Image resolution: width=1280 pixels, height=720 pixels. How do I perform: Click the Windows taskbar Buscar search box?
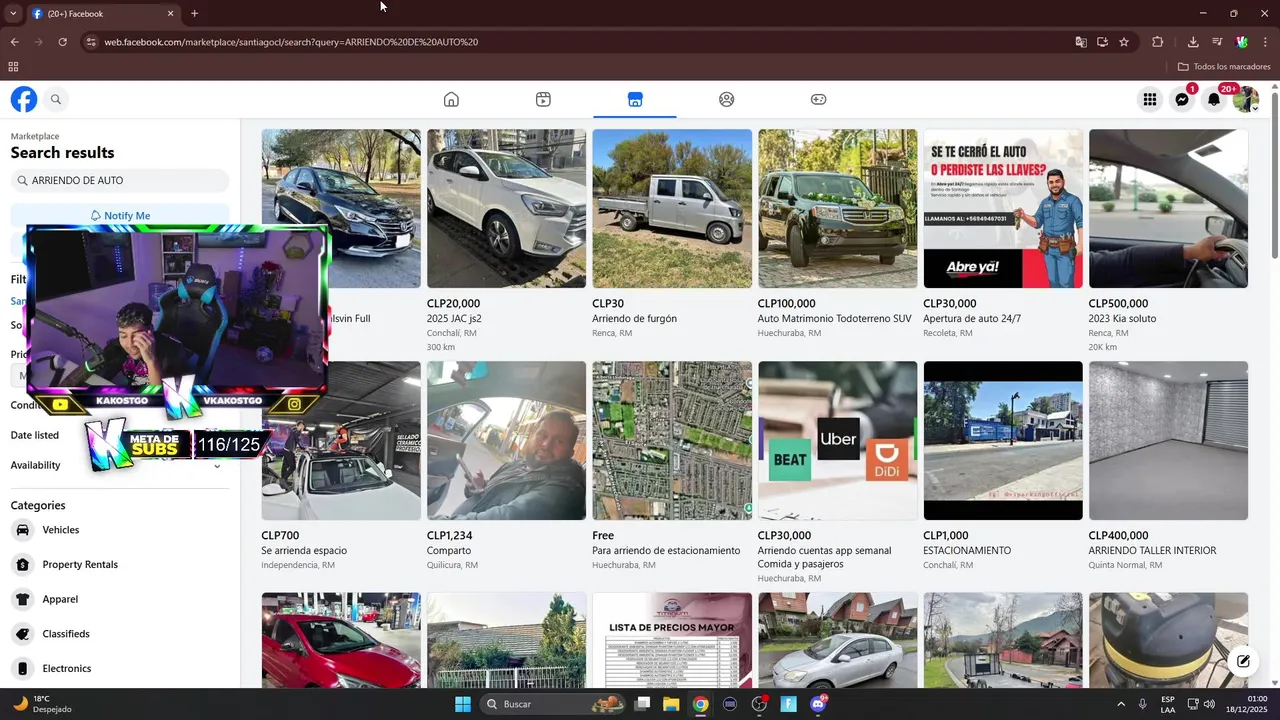(x=553, y=704)
